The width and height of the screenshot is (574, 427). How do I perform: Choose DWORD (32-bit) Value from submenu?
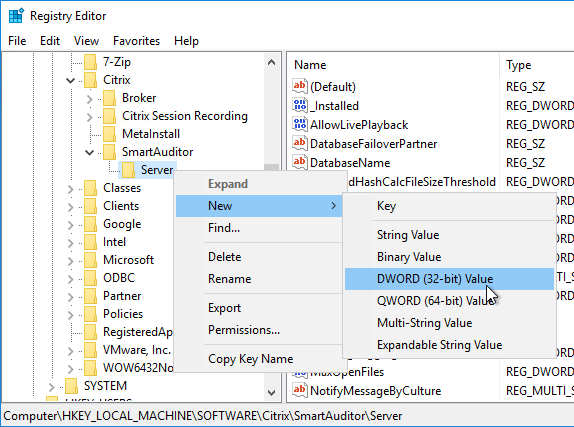pos(449,279)
